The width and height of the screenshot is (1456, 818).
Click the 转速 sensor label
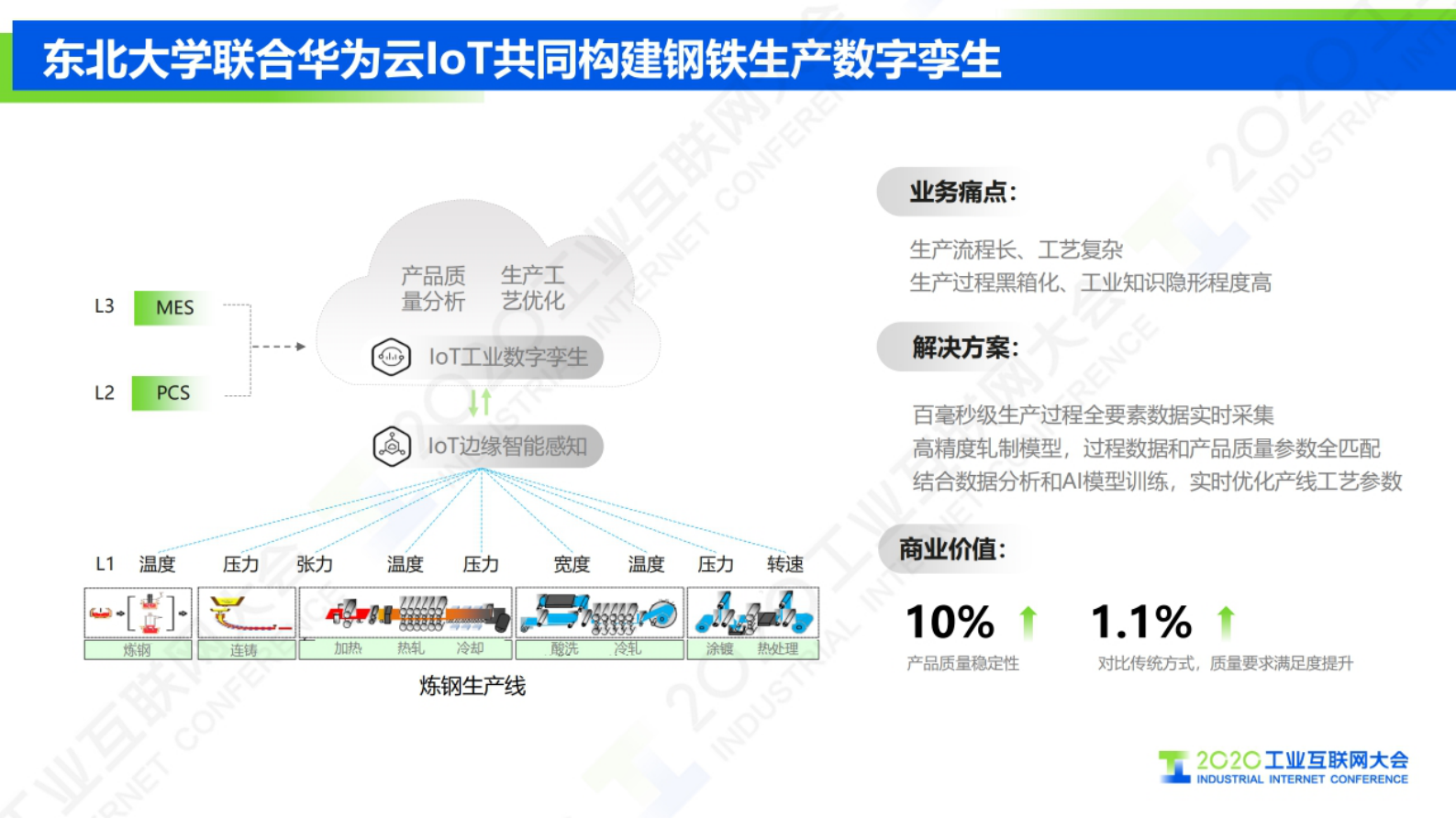pos(785,564)
